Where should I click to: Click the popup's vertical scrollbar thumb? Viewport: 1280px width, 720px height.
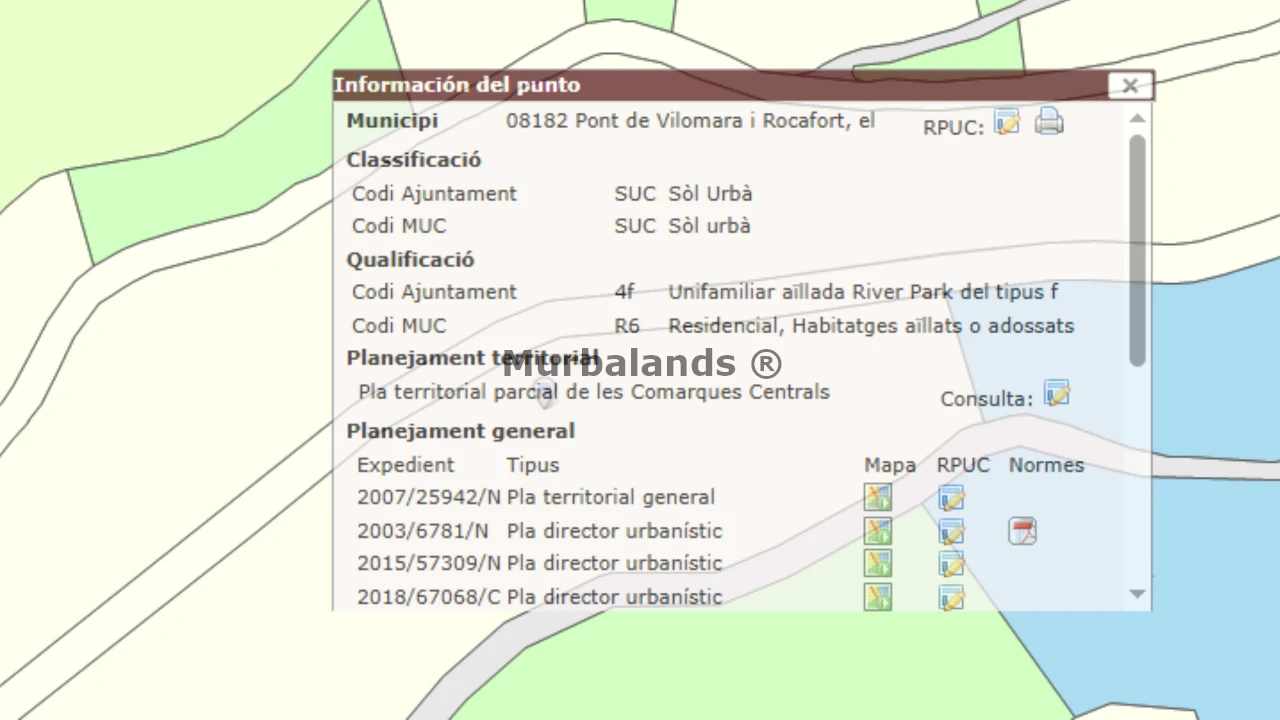(x=1137, y=250)
